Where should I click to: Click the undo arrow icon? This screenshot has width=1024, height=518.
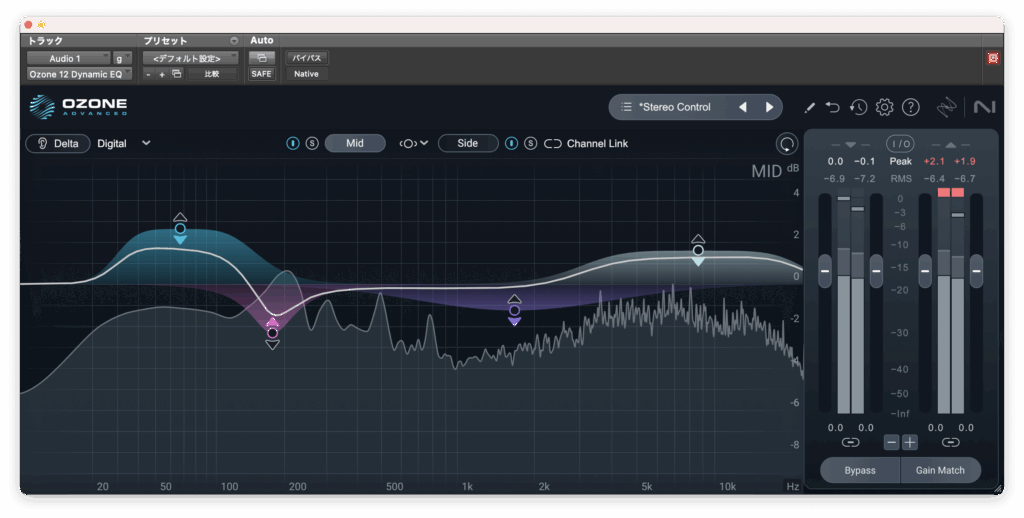click(833, 107)
